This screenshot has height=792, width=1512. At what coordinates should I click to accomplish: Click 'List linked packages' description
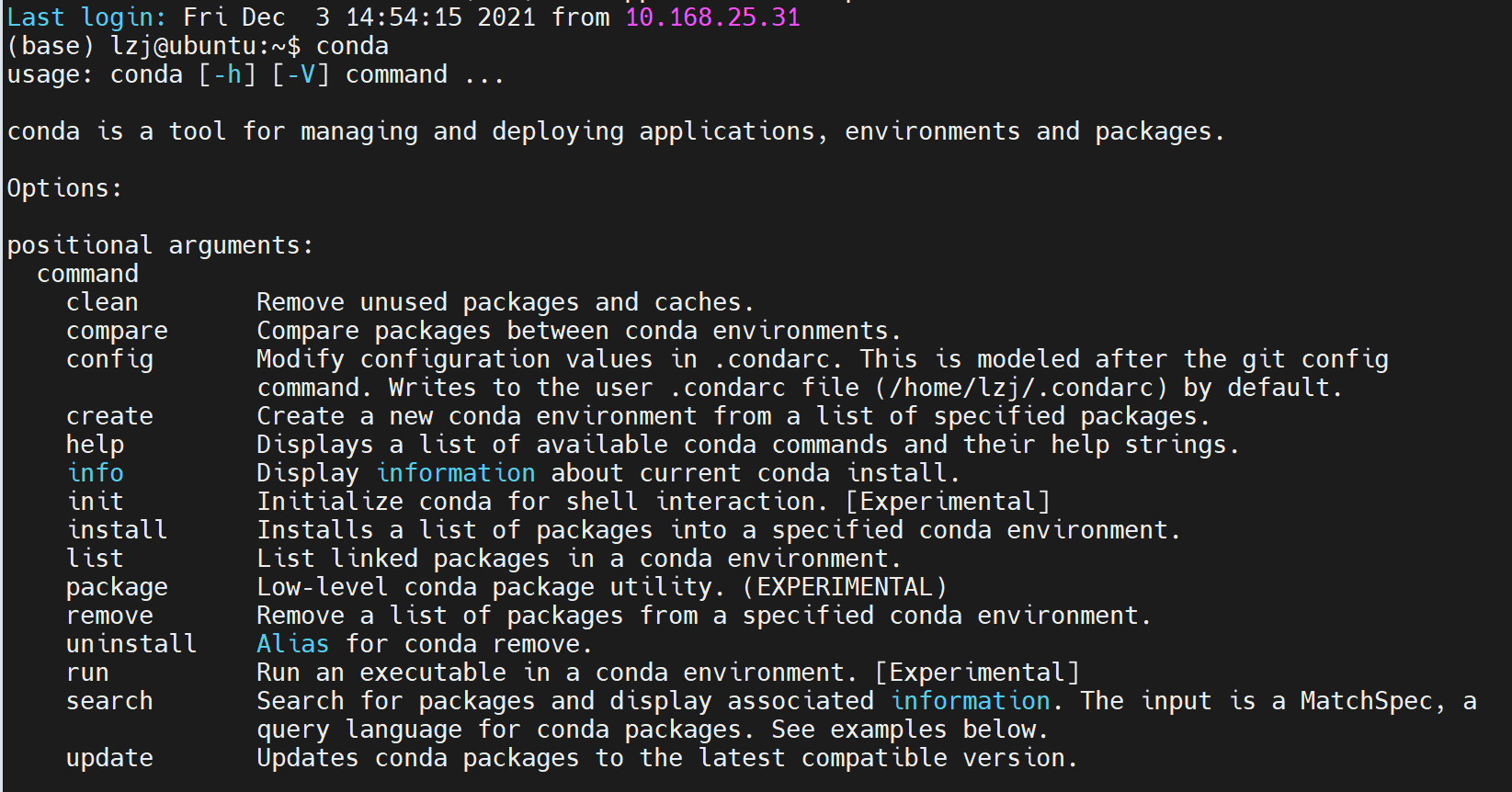[x=579, y=559]
